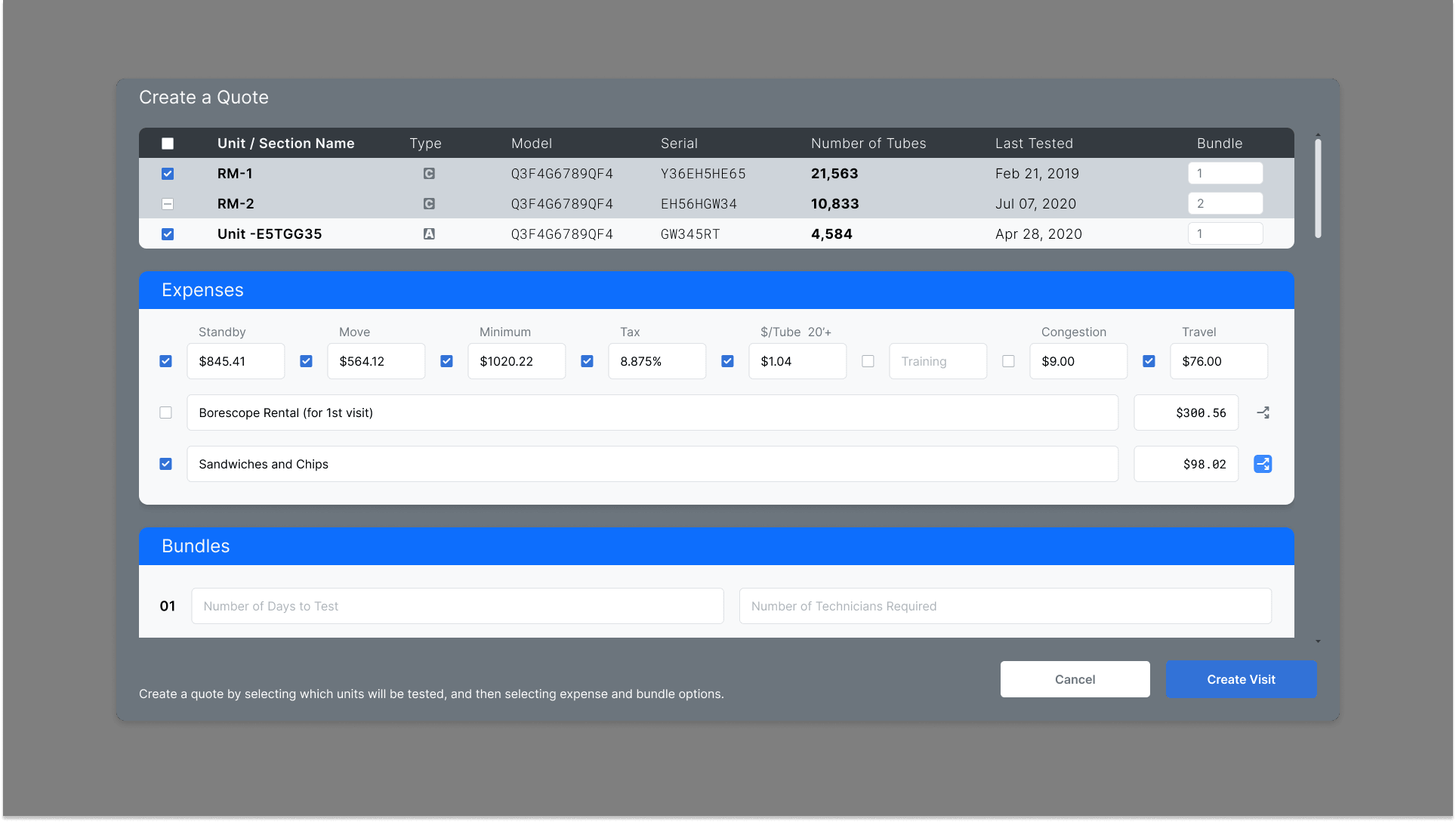Edit the Congestion $9.00 field

[1078, 361]
